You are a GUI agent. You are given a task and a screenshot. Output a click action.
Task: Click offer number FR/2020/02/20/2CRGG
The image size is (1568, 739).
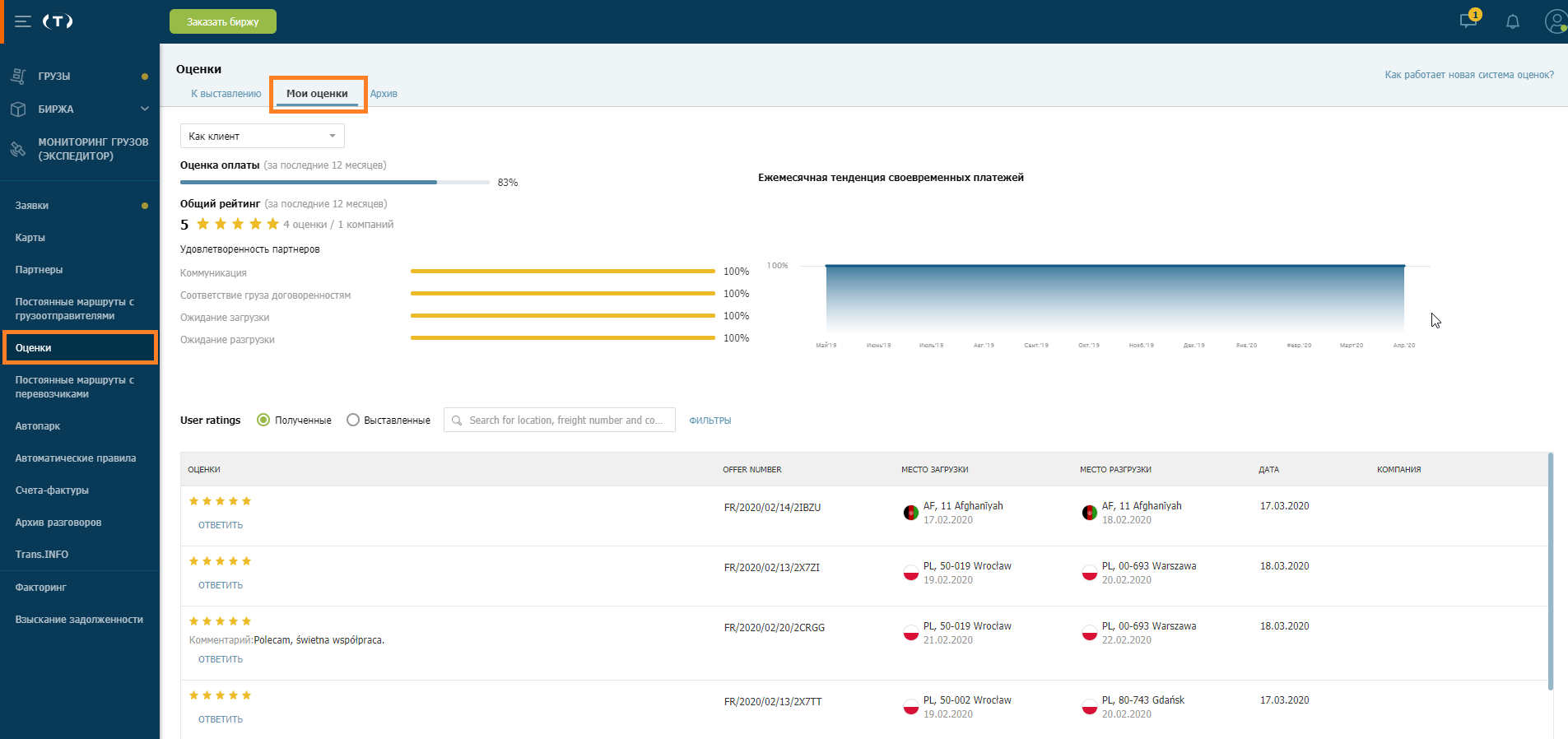(x=775, y=628)
